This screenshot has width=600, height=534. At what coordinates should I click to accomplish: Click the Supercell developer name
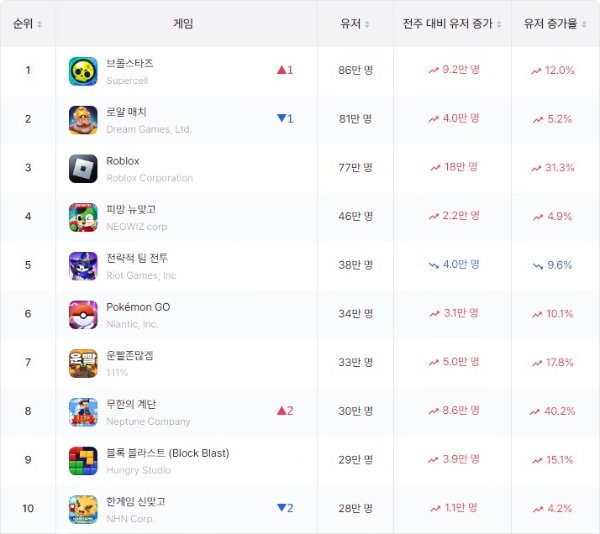tap(127, 81)
